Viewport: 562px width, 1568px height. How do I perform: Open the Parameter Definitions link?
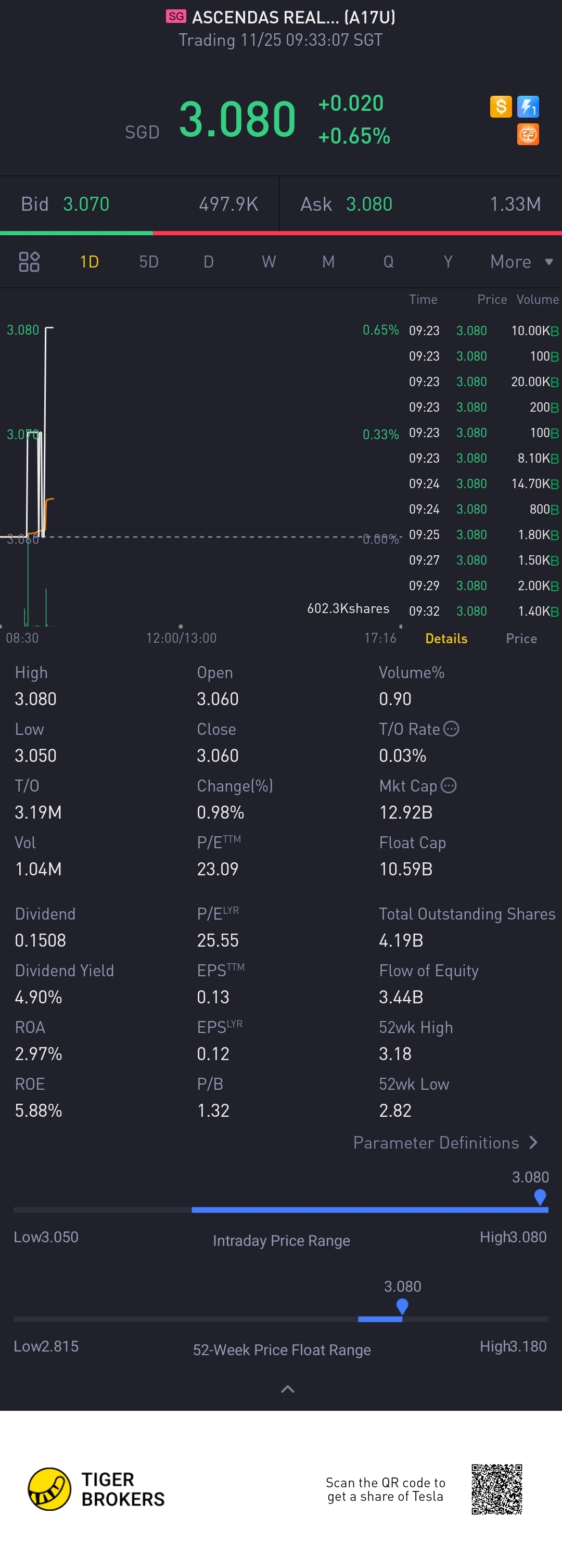point(446,1142)
